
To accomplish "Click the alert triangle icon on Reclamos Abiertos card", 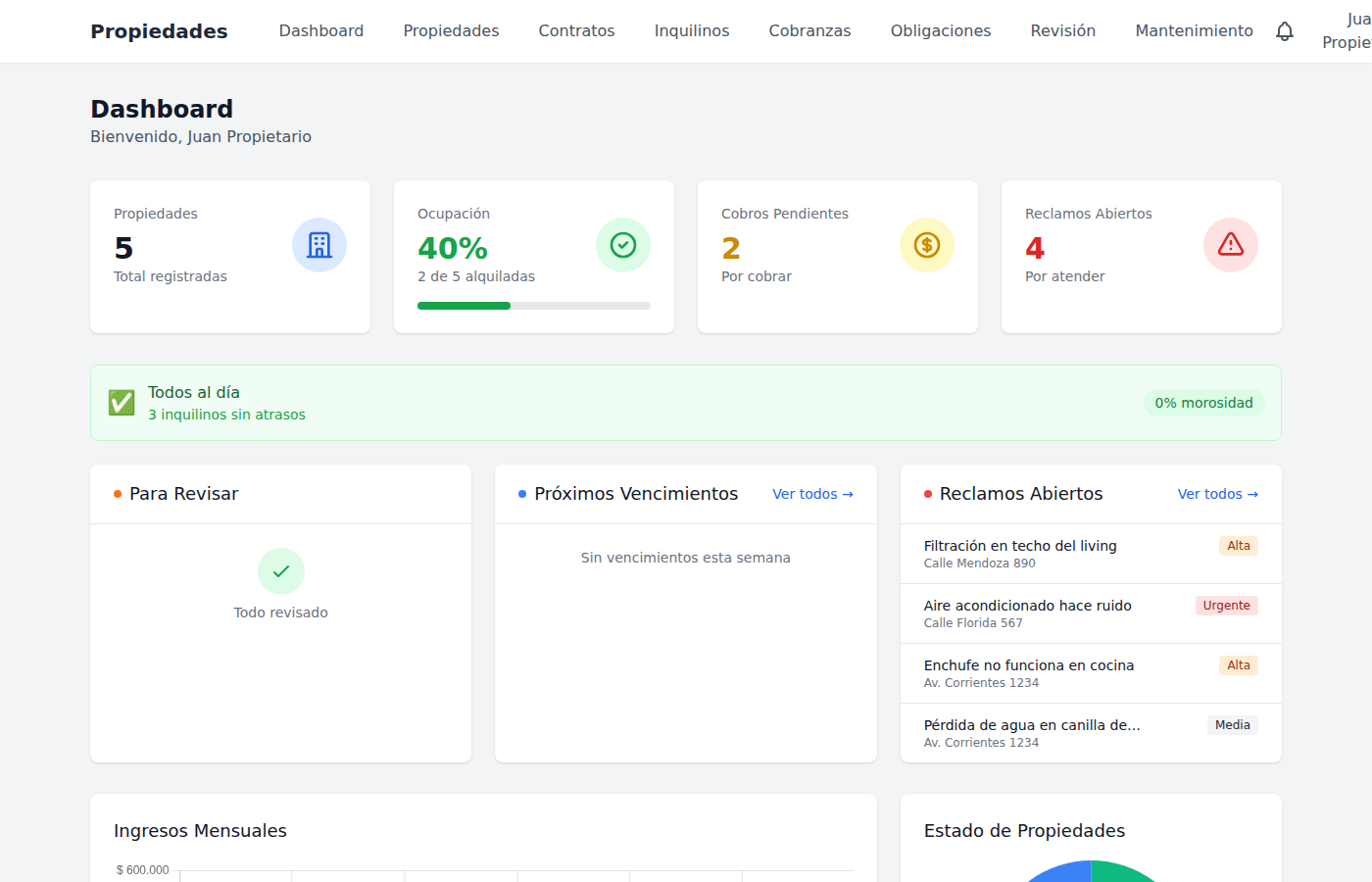I will point(1231,245).
